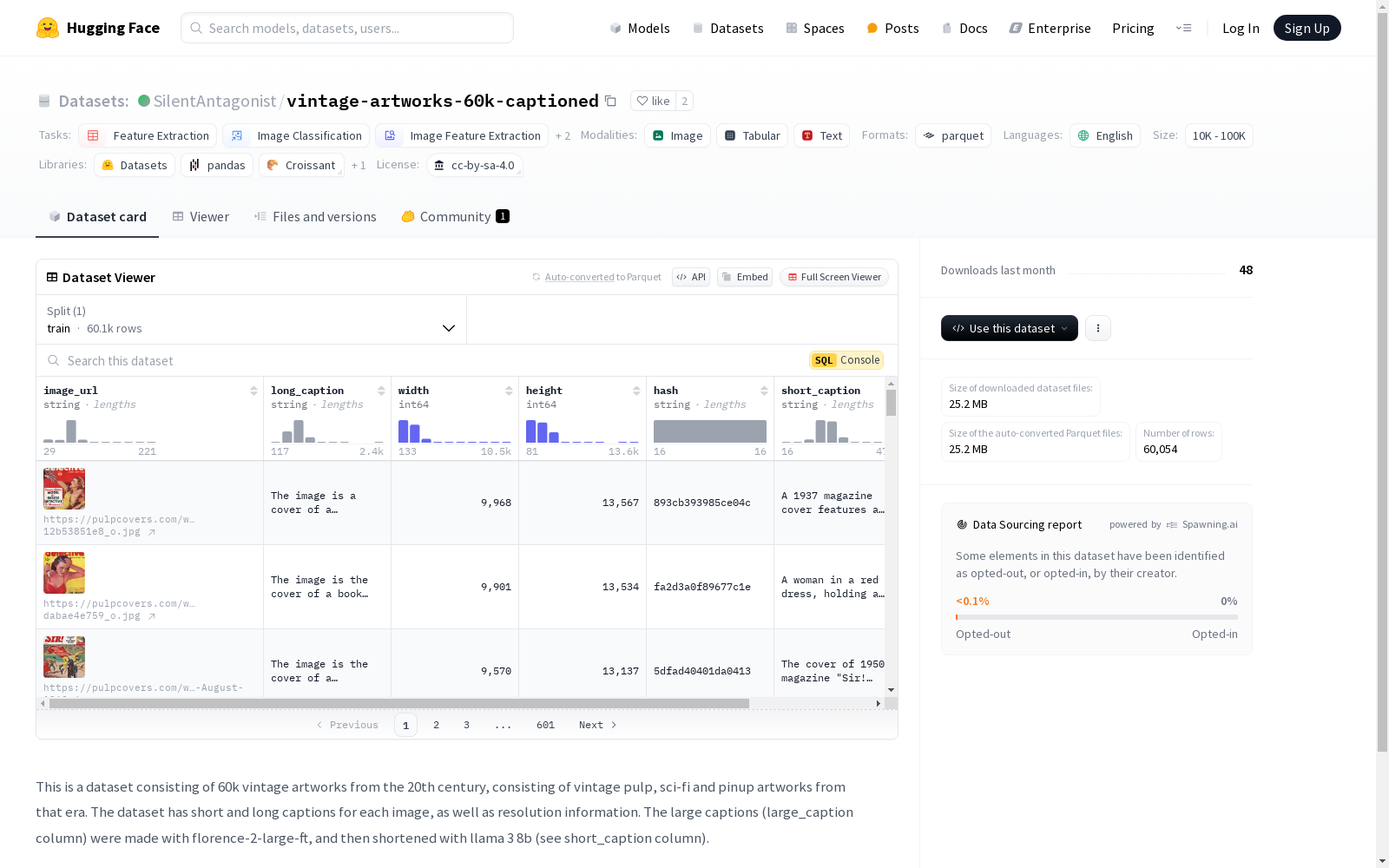
Task: Show the +1 additional libraries
Action: coord(359,165)
